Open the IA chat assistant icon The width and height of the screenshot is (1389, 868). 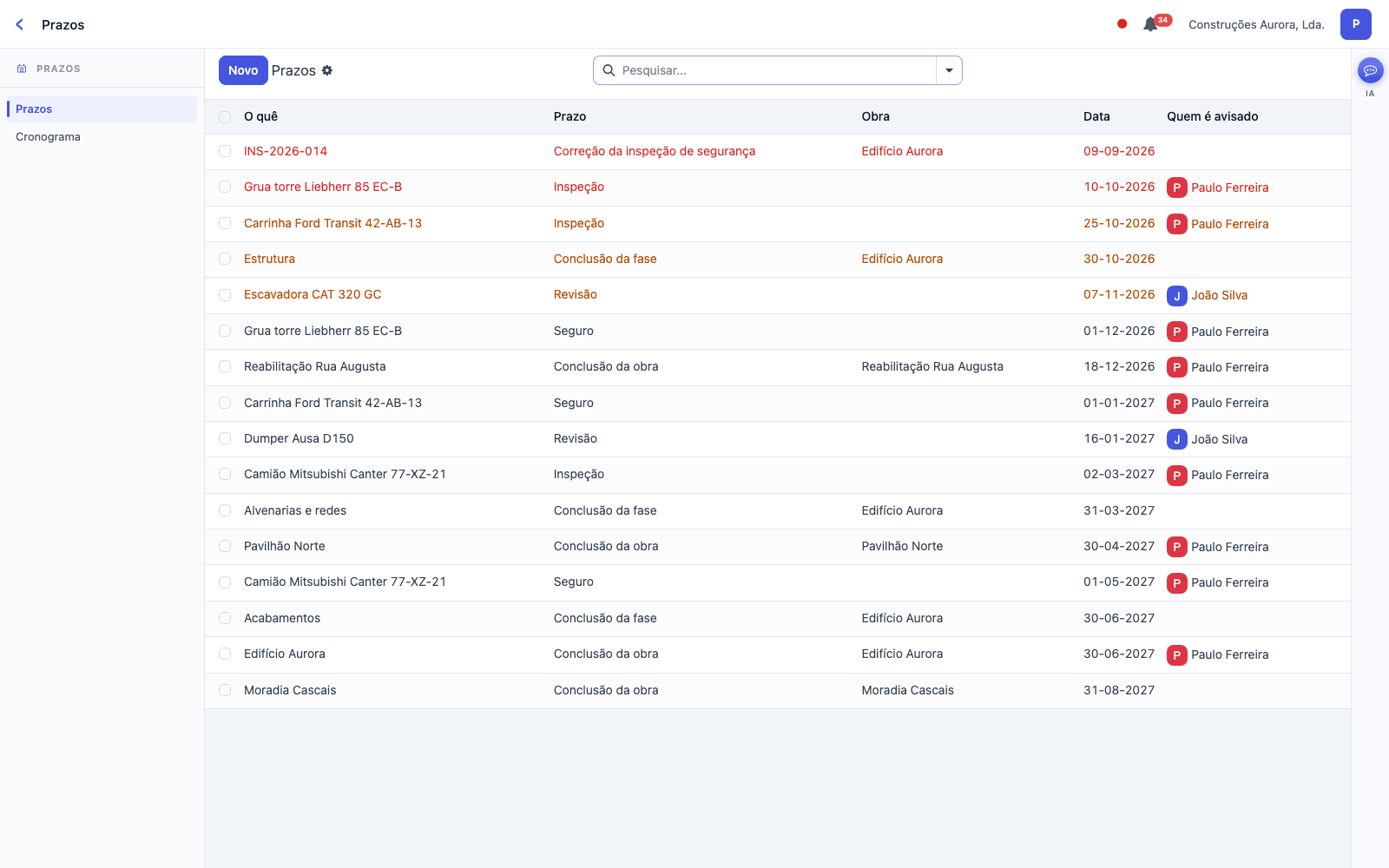tap(1370, 70)
